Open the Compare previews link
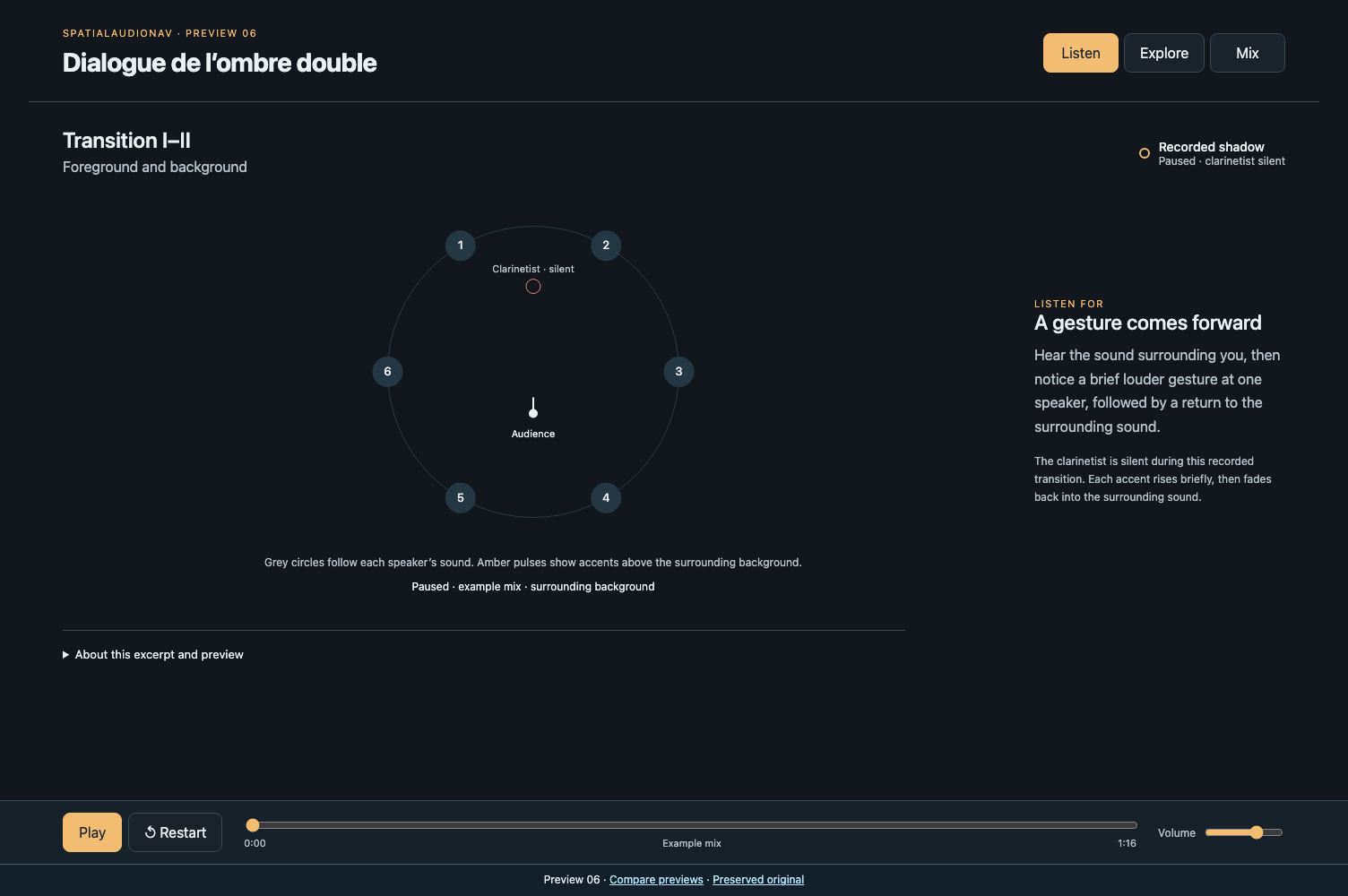1348x896 pixels. (656, 880)
